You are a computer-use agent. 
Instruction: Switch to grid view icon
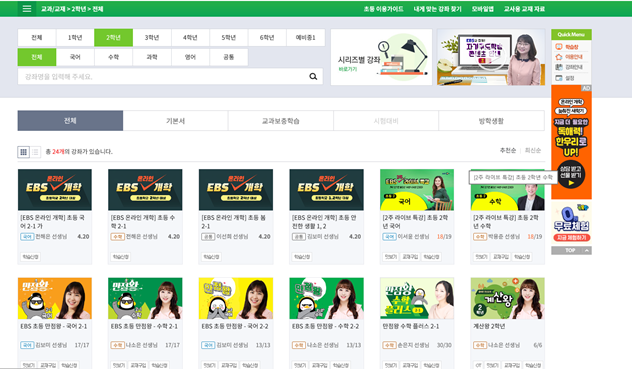coord(23,152)
